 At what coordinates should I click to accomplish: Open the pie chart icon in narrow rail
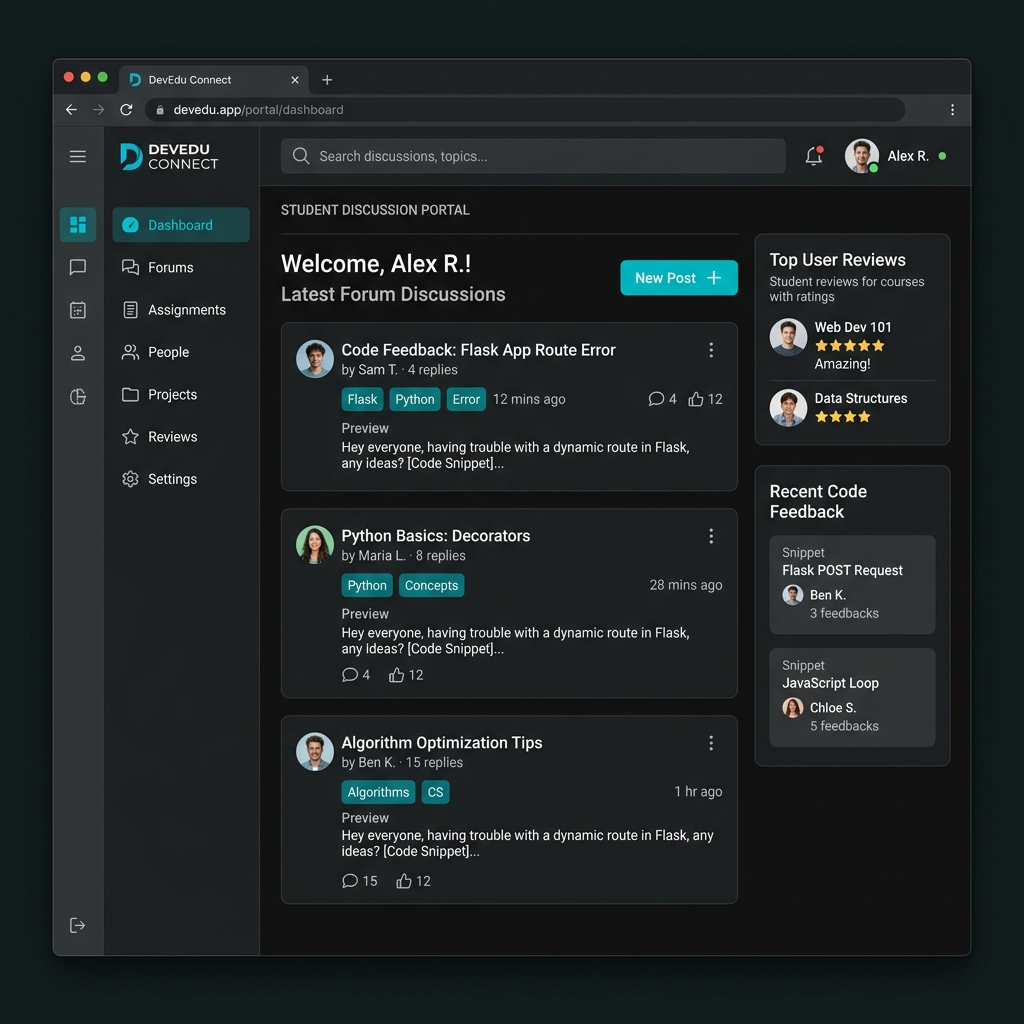tap(78, 396)
